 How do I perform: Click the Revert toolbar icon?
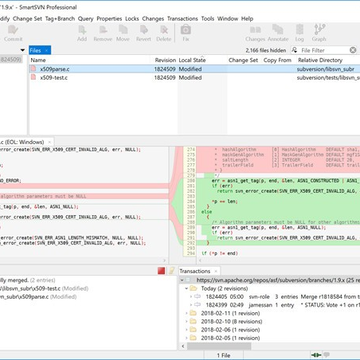pyautogui.click(x=144, y=30)
